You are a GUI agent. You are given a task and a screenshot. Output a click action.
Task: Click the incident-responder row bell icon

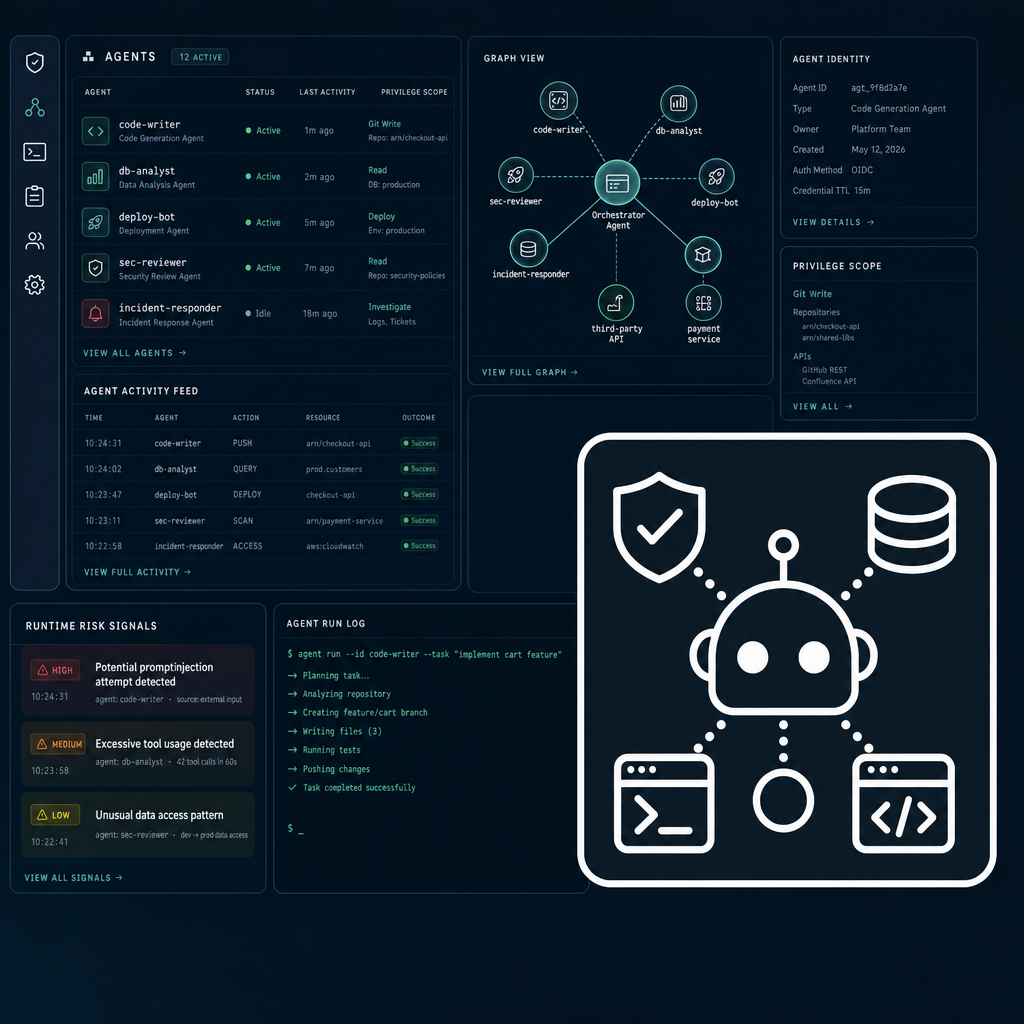95,313
